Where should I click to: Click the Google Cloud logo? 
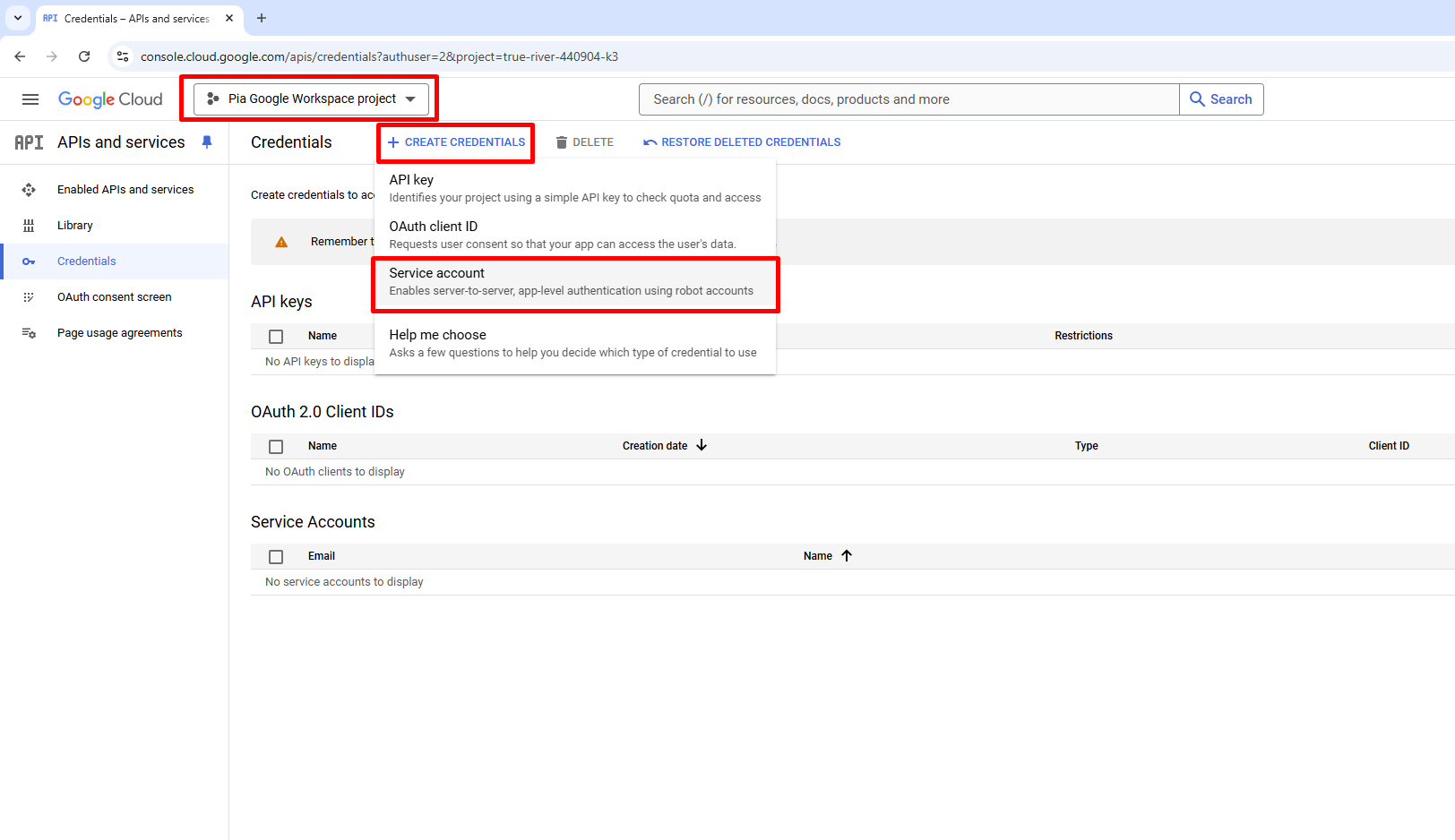click(x=110, y=99)
